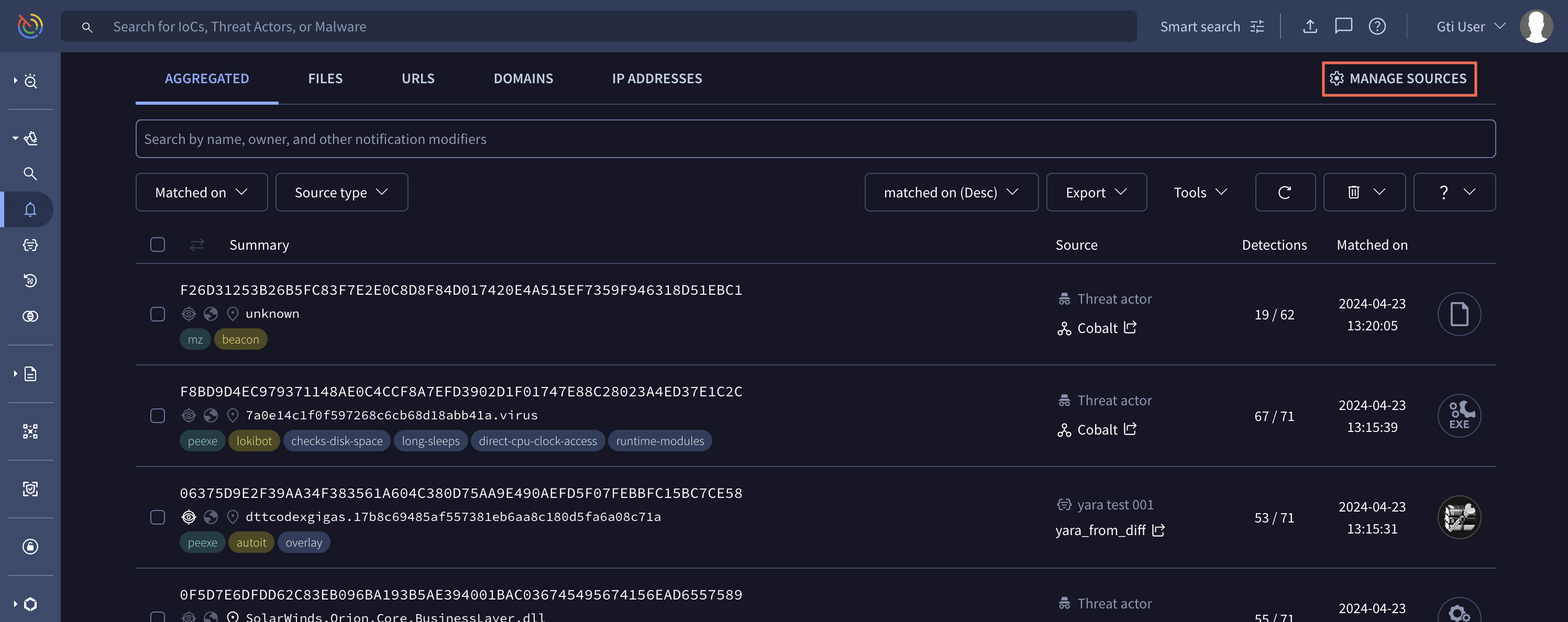Viewport: 1568px width, 622px height.
Task: Check the 06375D9E2F39 row checkbox
Action: 158,517
